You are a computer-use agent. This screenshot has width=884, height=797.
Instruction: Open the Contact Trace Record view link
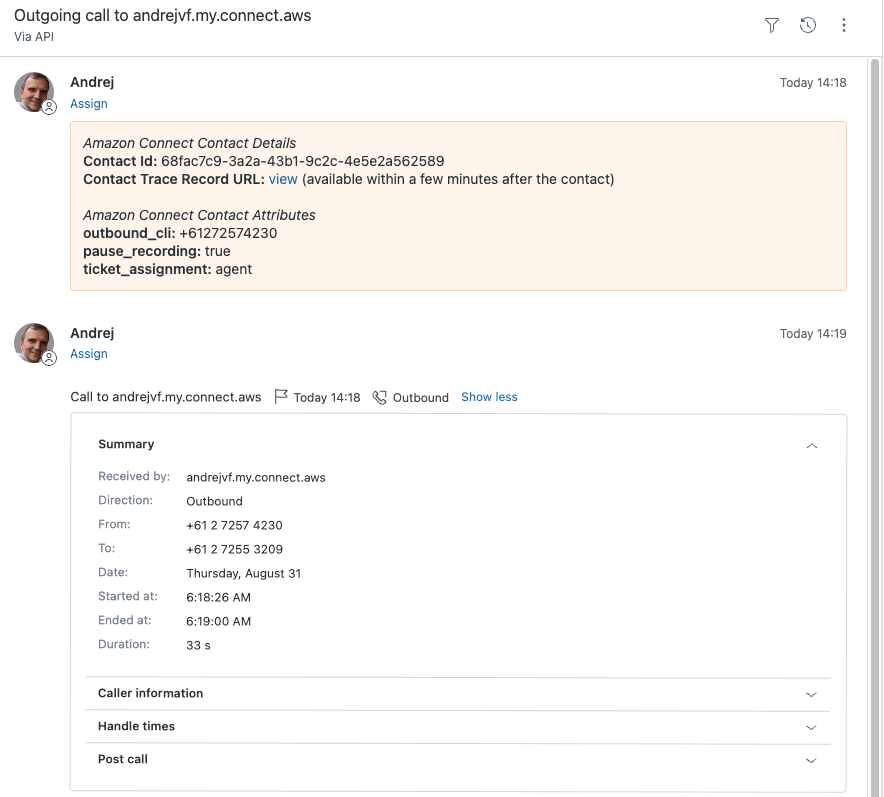click(283, 179)
